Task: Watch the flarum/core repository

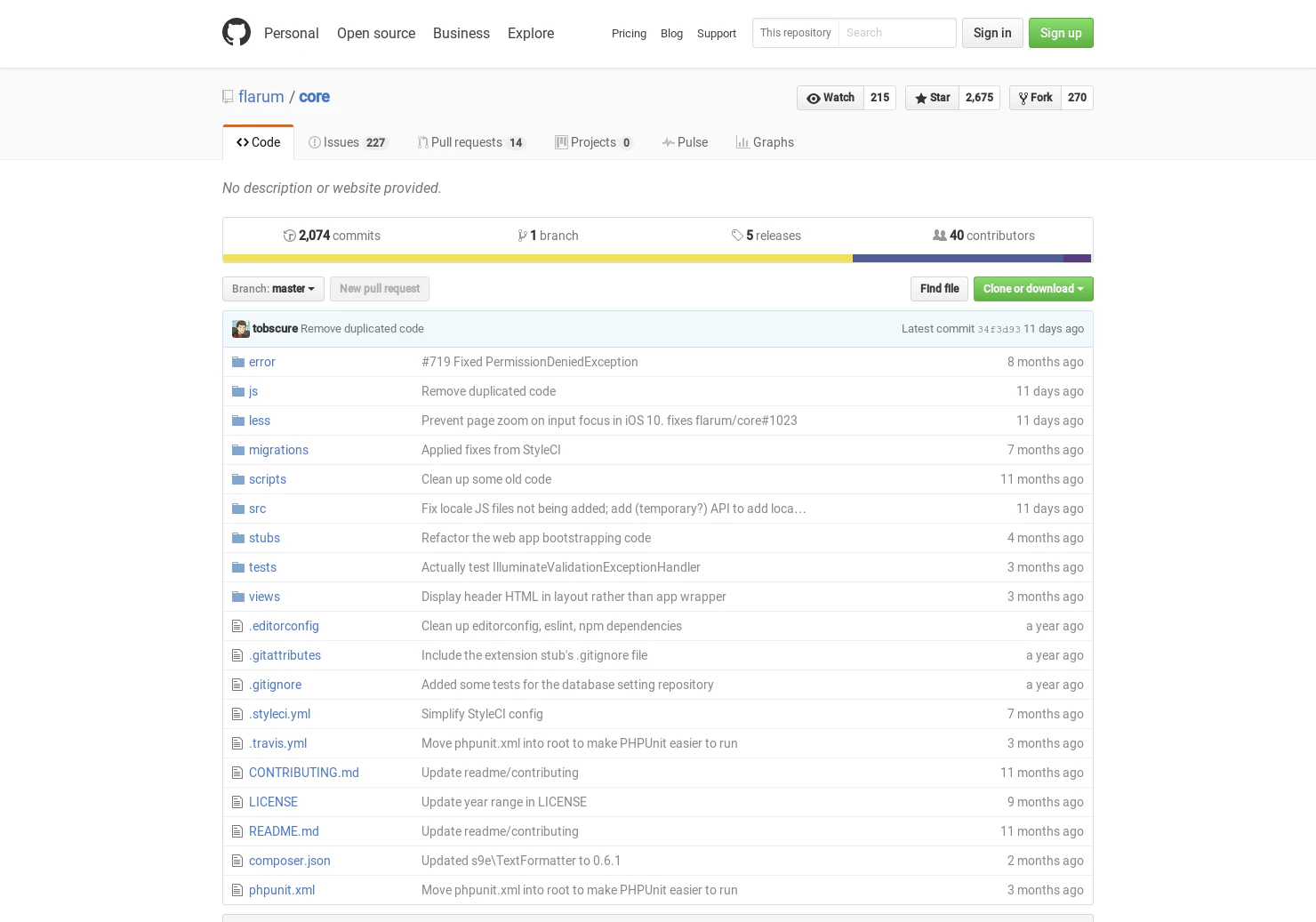Action: (831, 98)
